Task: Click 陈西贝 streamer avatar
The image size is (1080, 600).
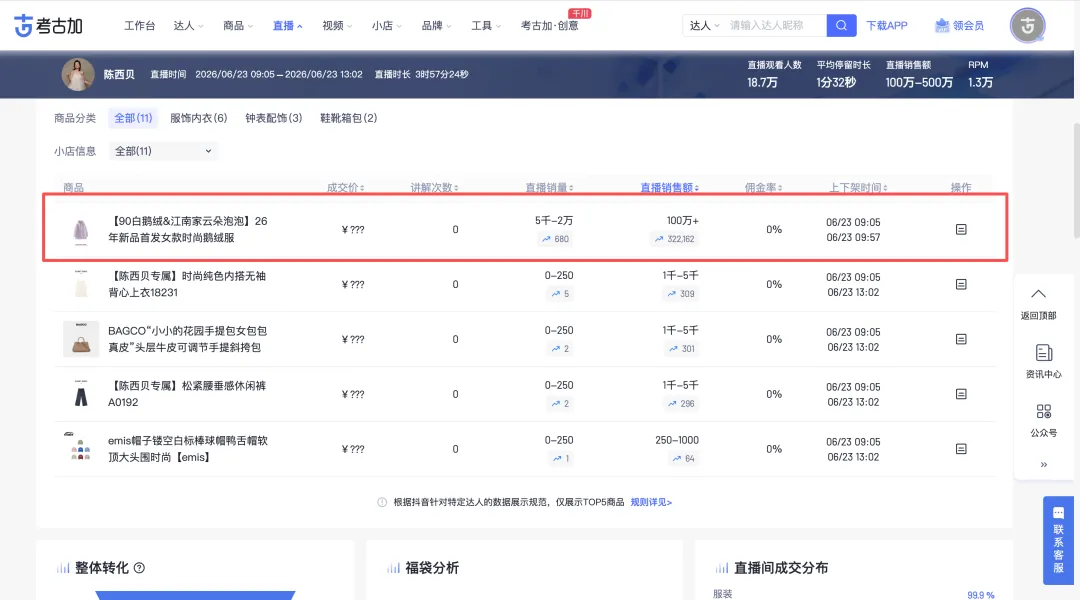Action: [78, 74]
